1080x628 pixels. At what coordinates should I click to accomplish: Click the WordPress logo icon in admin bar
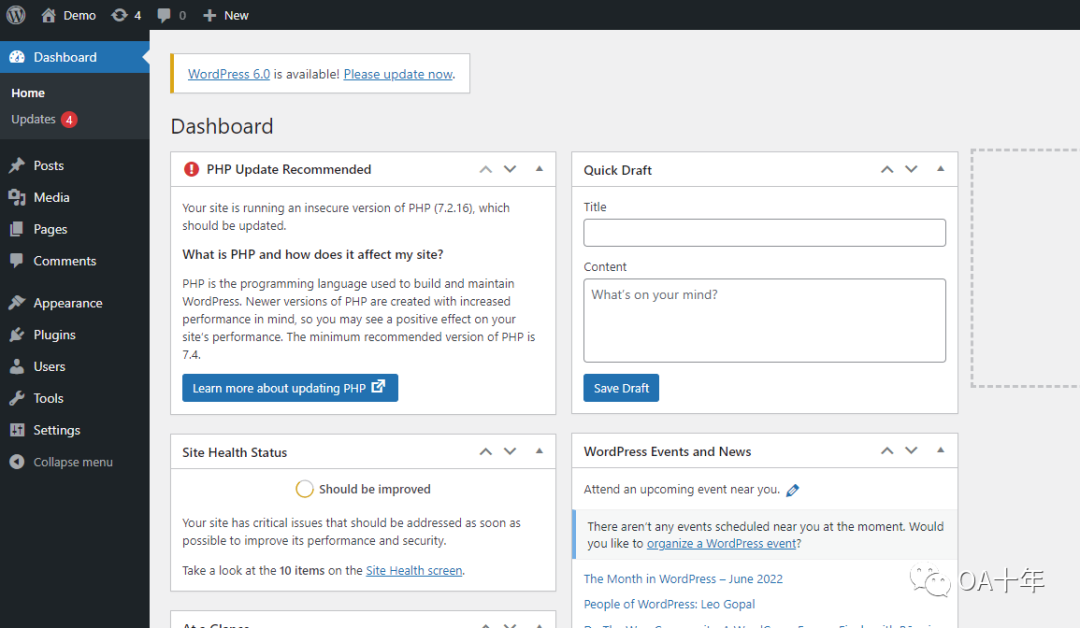(16, 15)
